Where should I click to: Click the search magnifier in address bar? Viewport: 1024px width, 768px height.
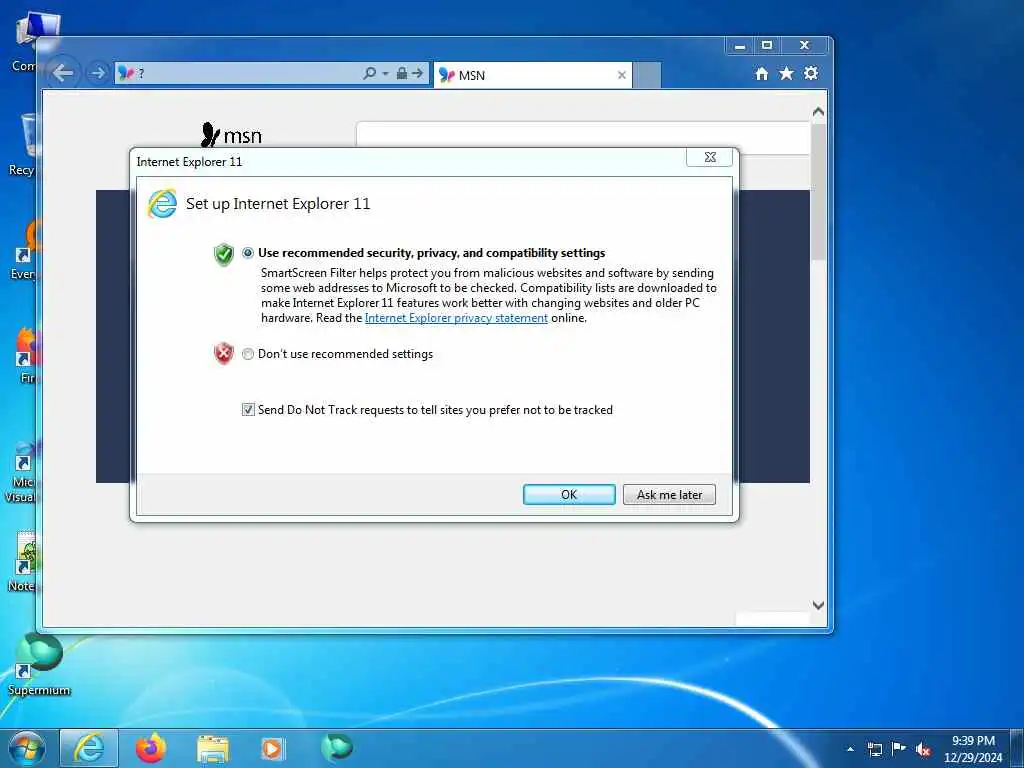[370, 73]
